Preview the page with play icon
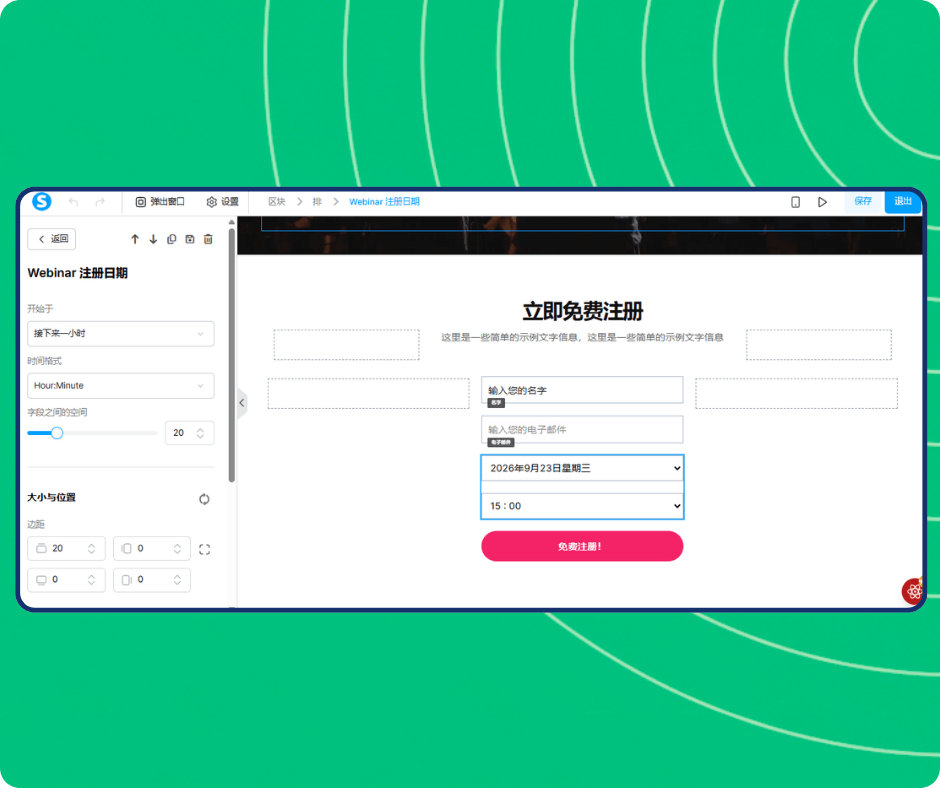 tap(822, 202)
